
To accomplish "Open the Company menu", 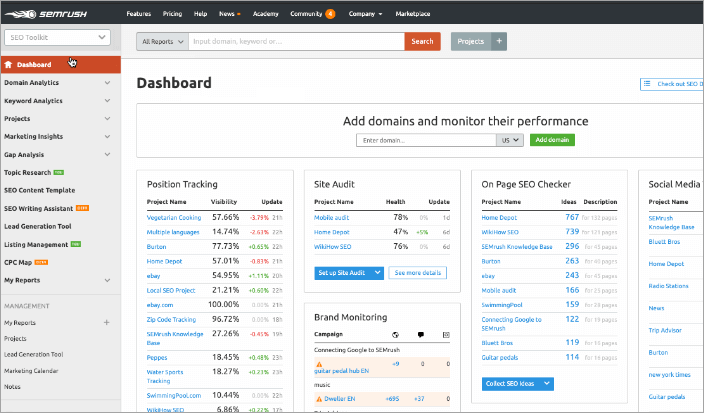I will tap(365, 14).
